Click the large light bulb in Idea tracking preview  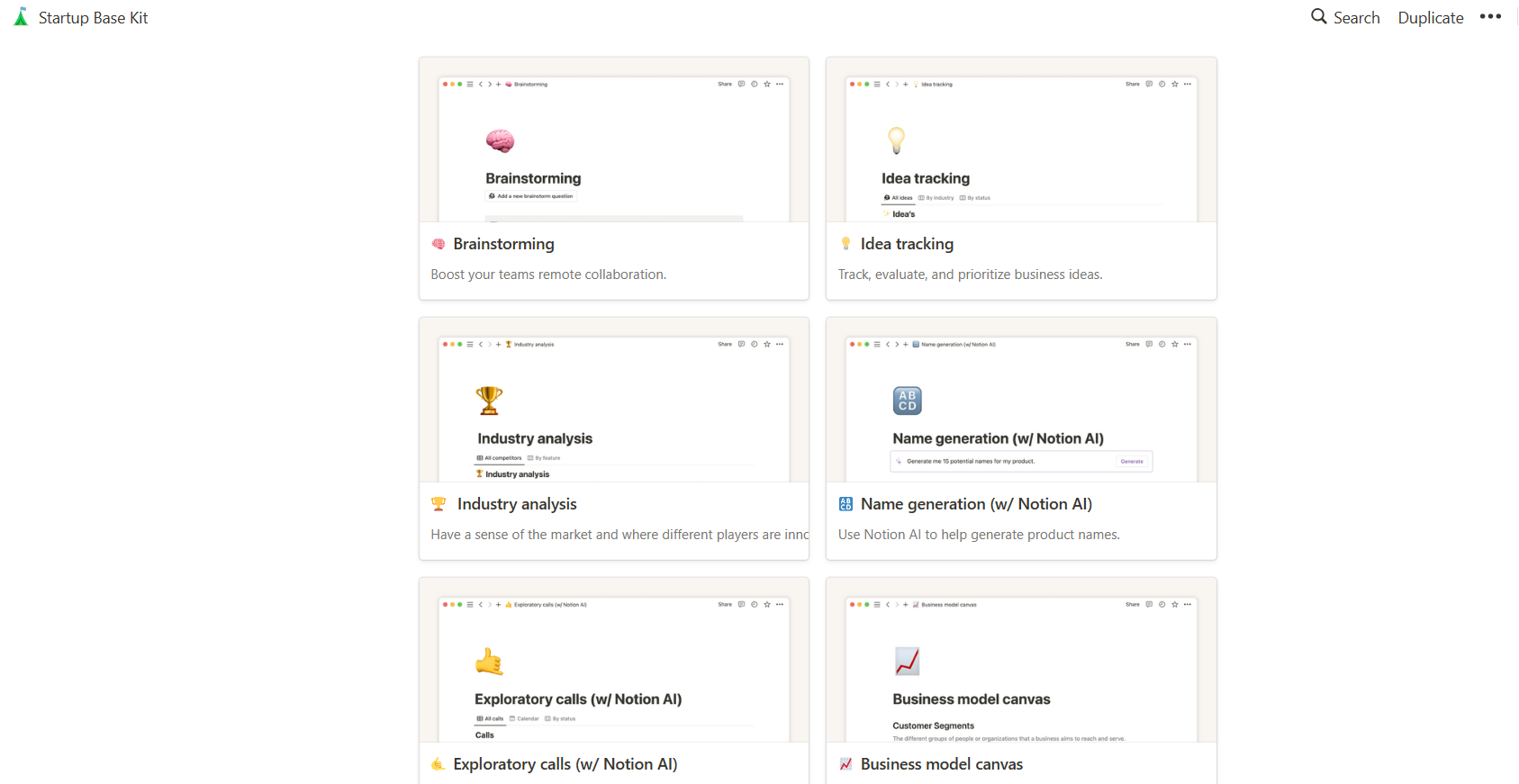(896, 140)
